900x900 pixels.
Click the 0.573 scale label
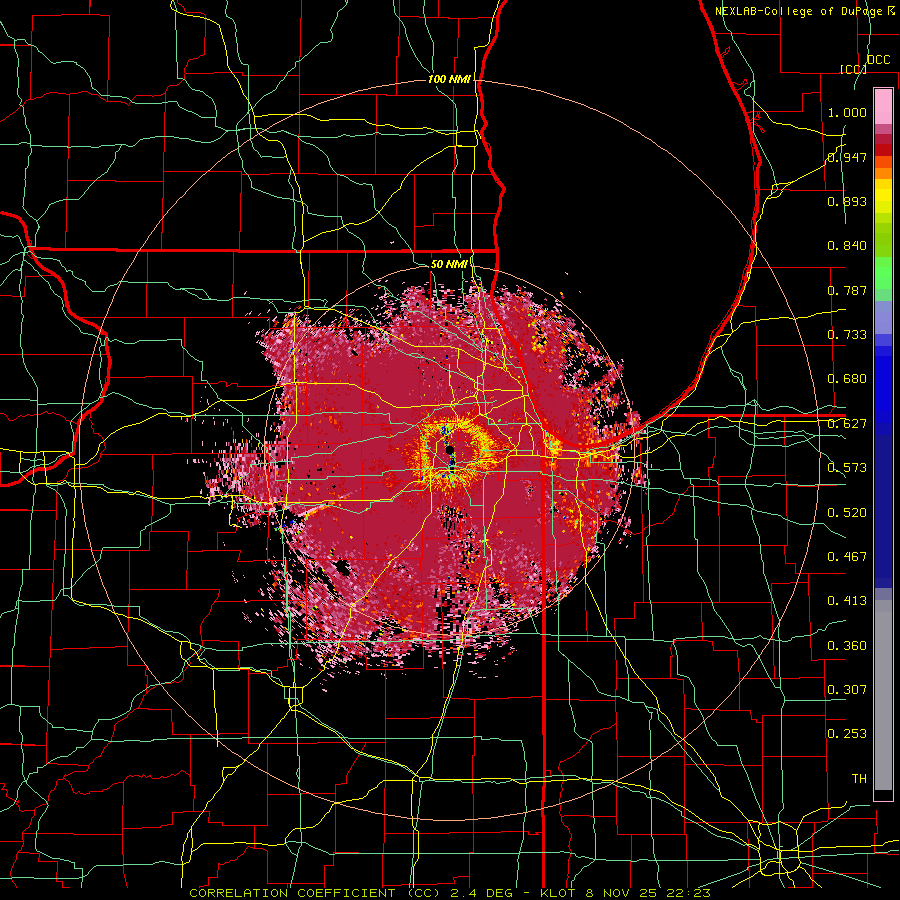pos(847,468)
